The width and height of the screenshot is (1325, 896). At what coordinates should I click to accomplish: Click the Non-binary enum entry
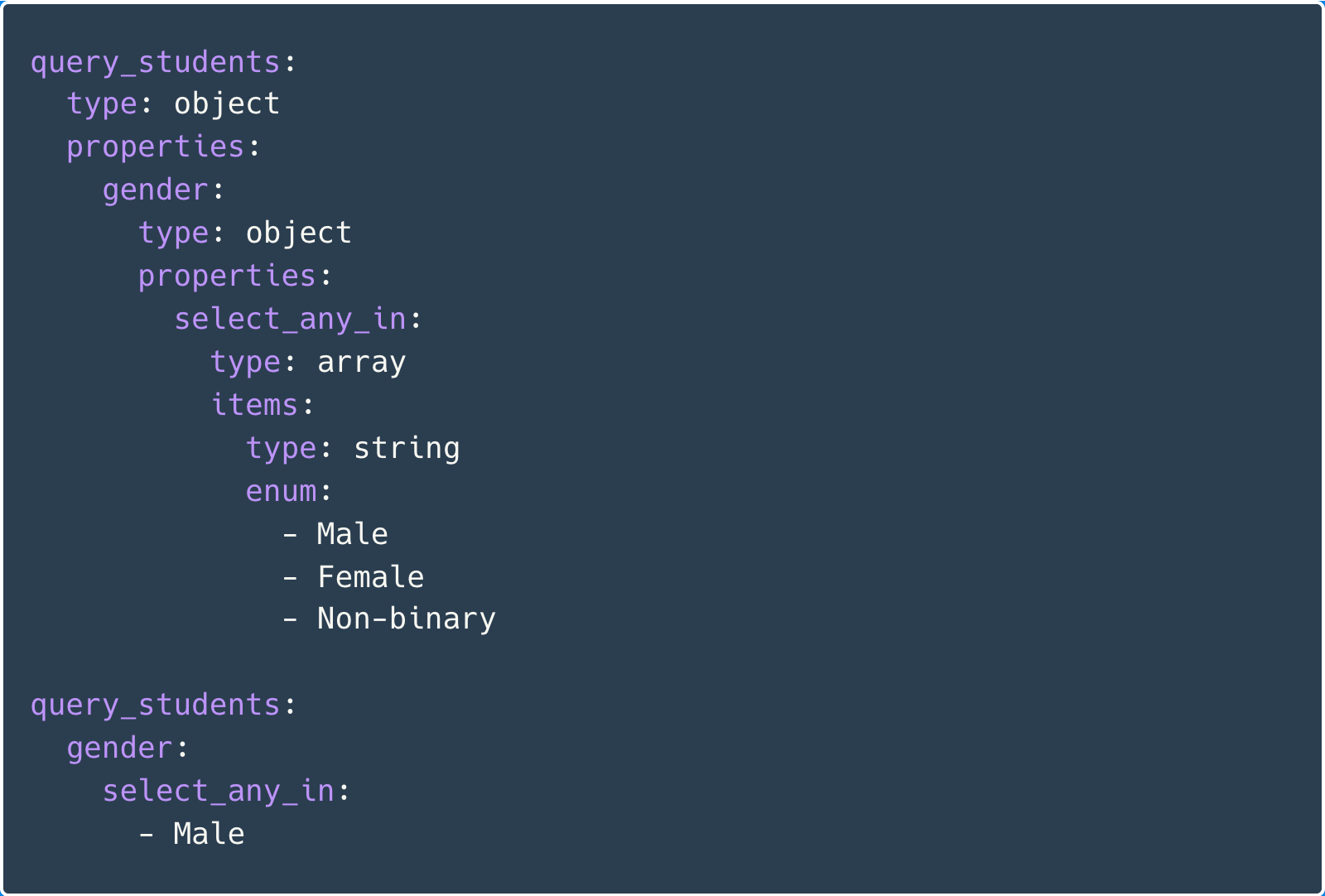click(407, 619)
